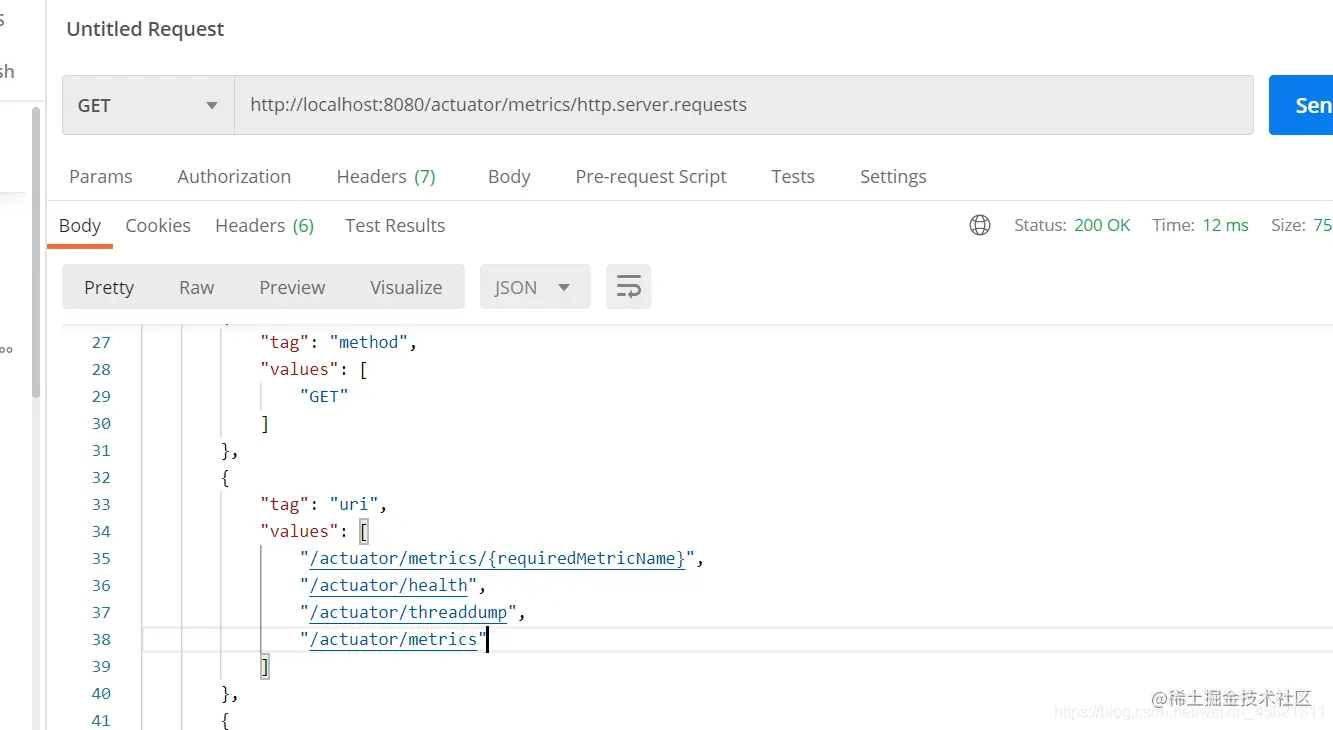This screenshot has height=730, width=1333.
Task: Toggle the wrap lines icon
Action: [x=628, y=287]
